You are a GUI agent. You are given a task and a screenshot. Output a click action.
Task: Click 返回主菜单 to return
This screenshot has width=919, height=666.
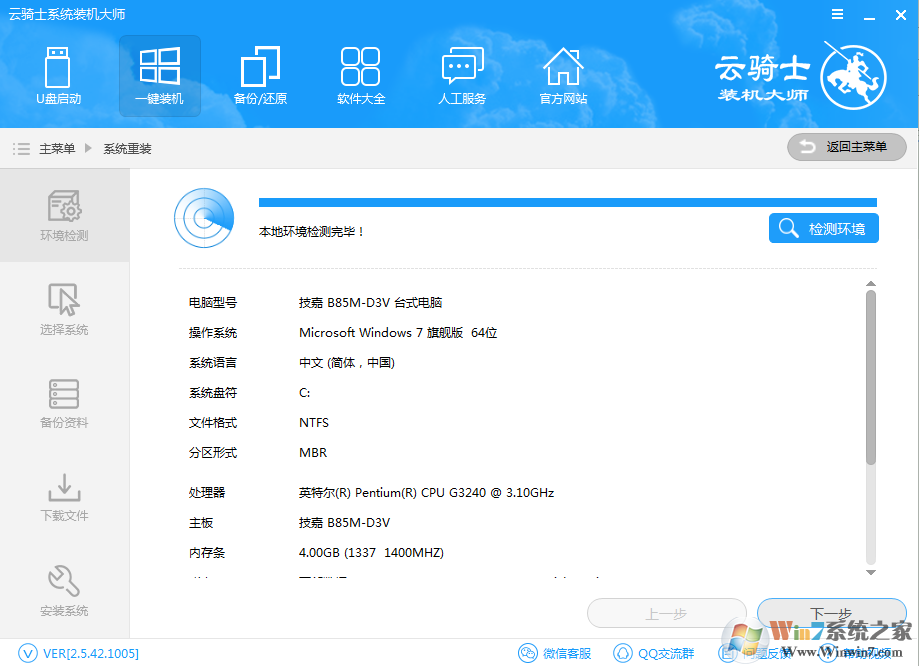(846, 147)
